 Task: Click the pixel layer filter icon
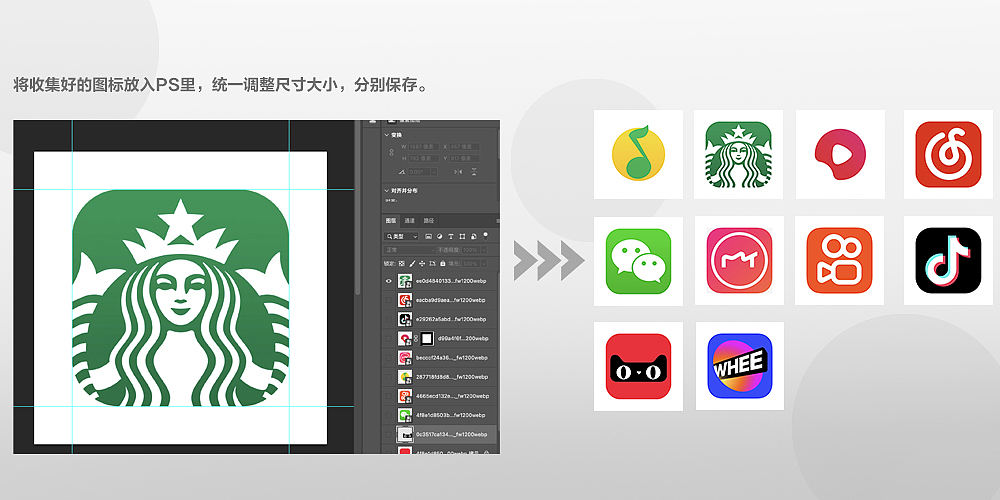[x=429, y=237]
